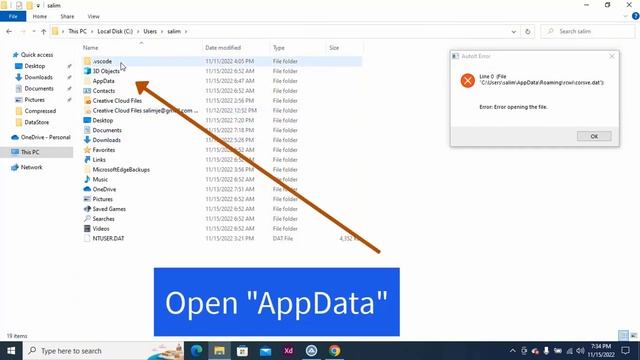Sort by Size column header

334,48
